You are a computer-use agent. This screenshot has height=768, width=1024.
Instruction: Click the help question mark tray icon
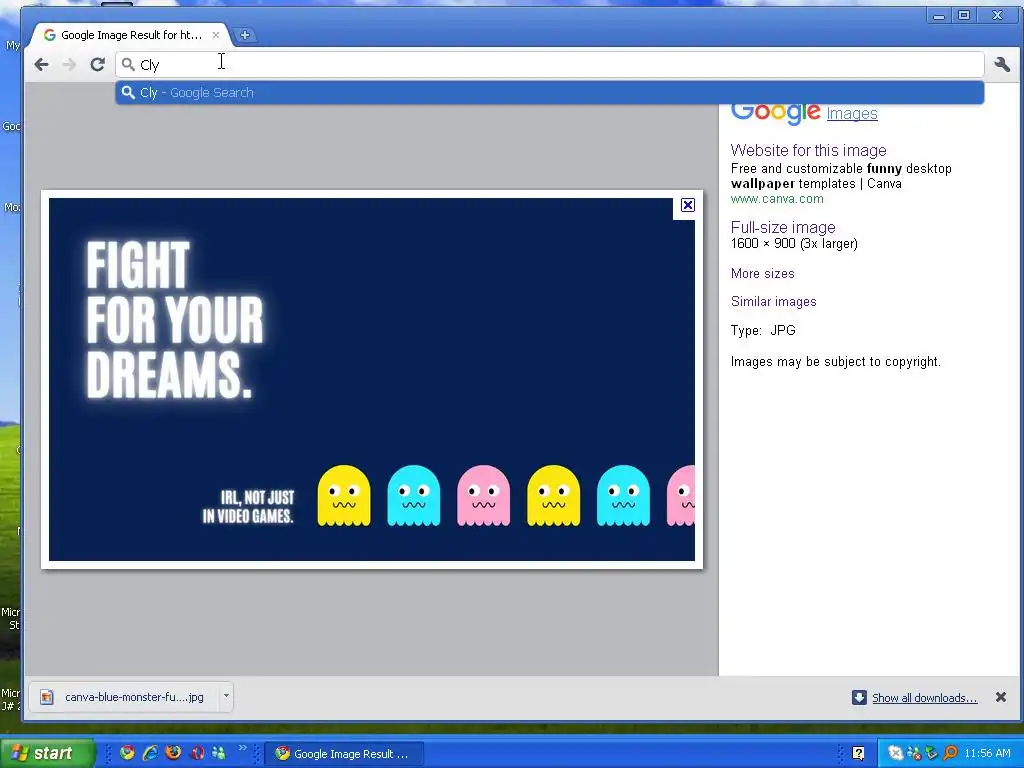859,754
